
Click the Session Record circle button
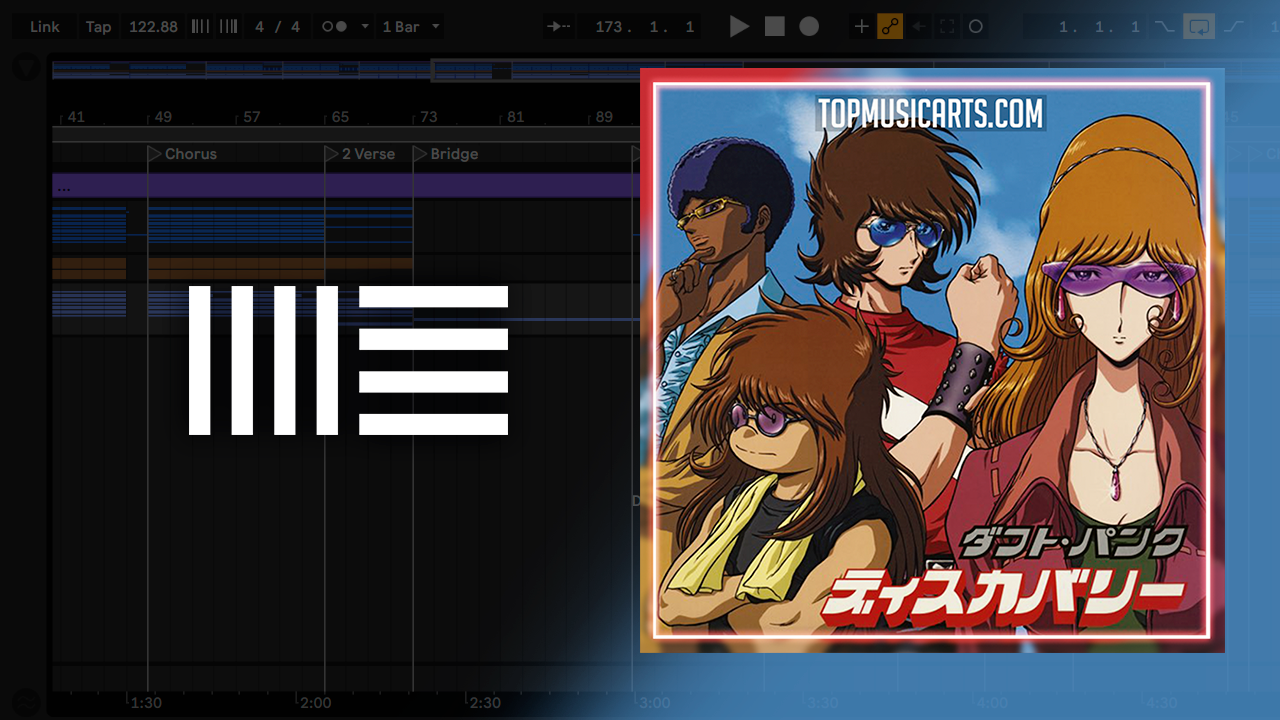click(976, 27)
